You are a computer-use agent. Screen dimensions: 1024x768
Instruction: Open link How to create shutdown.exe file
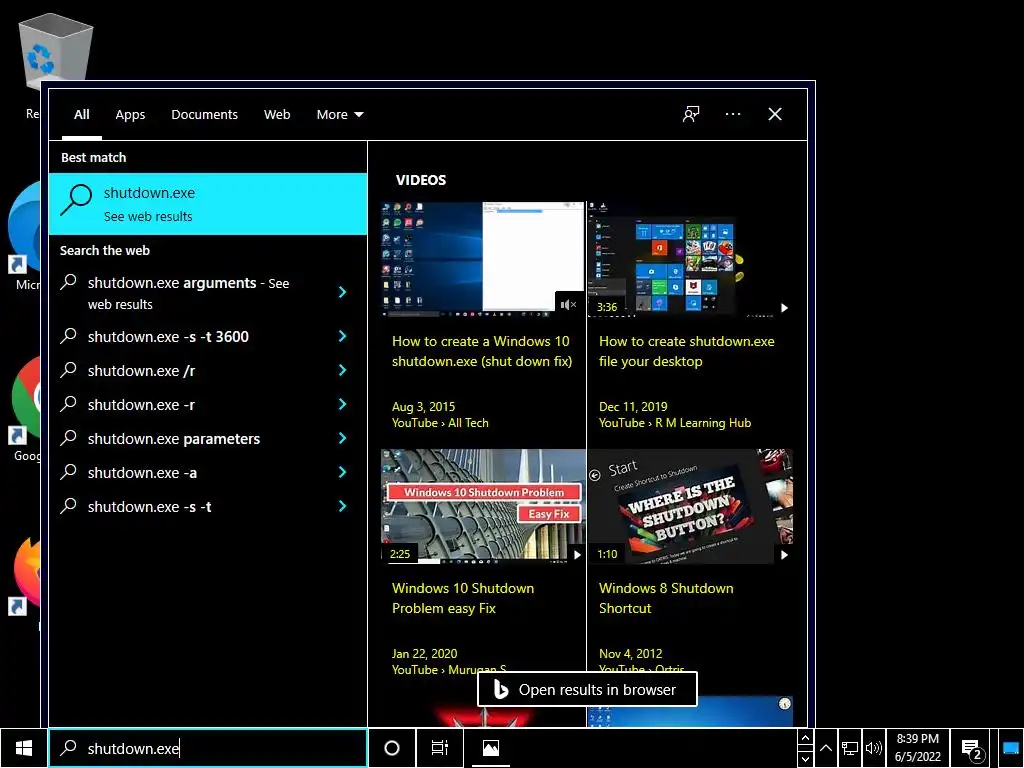686,351
